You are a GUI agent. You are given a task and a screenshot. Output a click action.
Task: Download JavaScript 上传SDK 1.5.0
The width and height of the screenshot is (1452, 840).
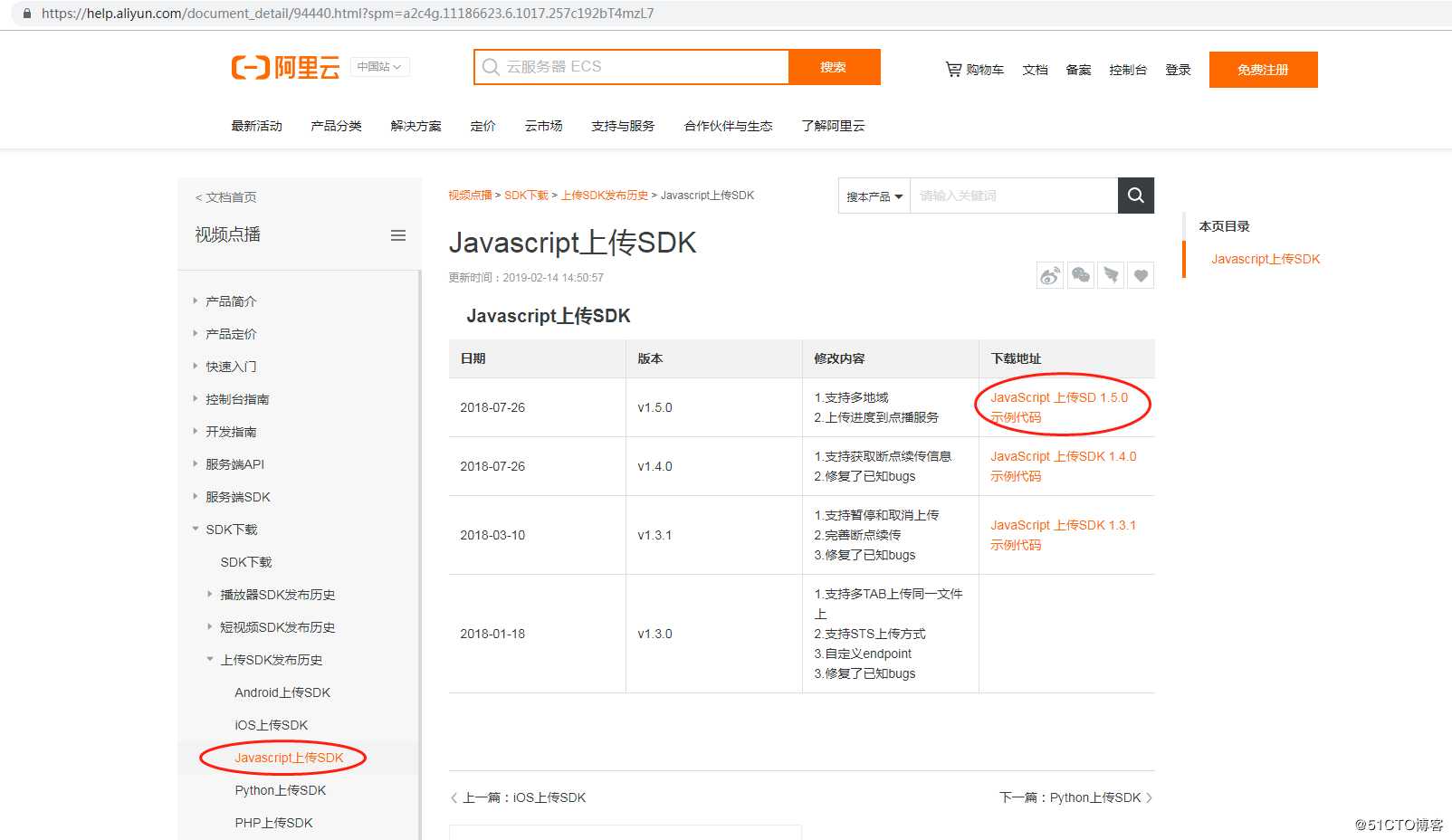[1059, 397]
